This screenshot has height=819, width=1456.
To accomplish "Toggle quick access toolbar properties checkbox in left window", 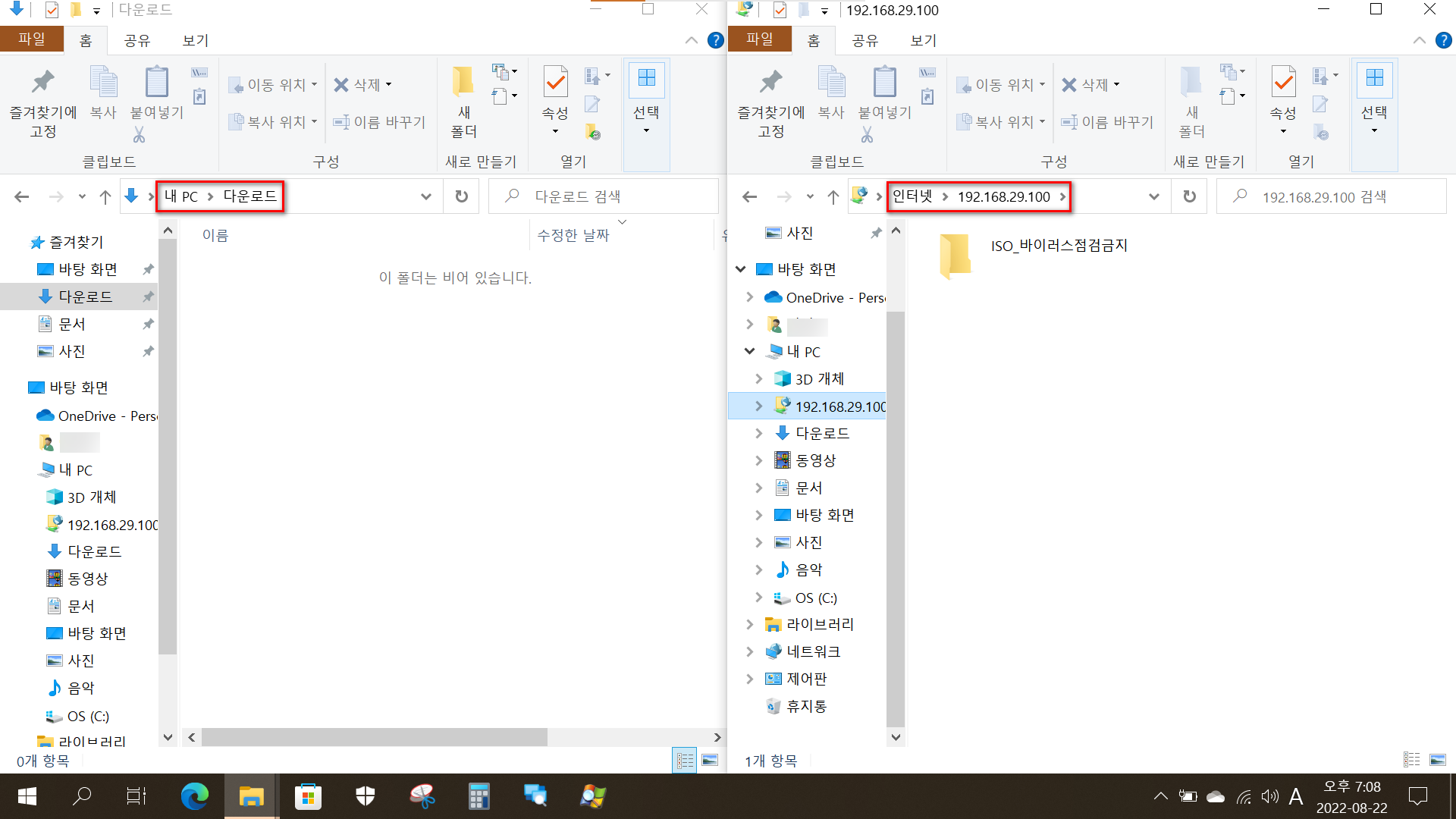I will pyautogui.click(x=52, y=10).
